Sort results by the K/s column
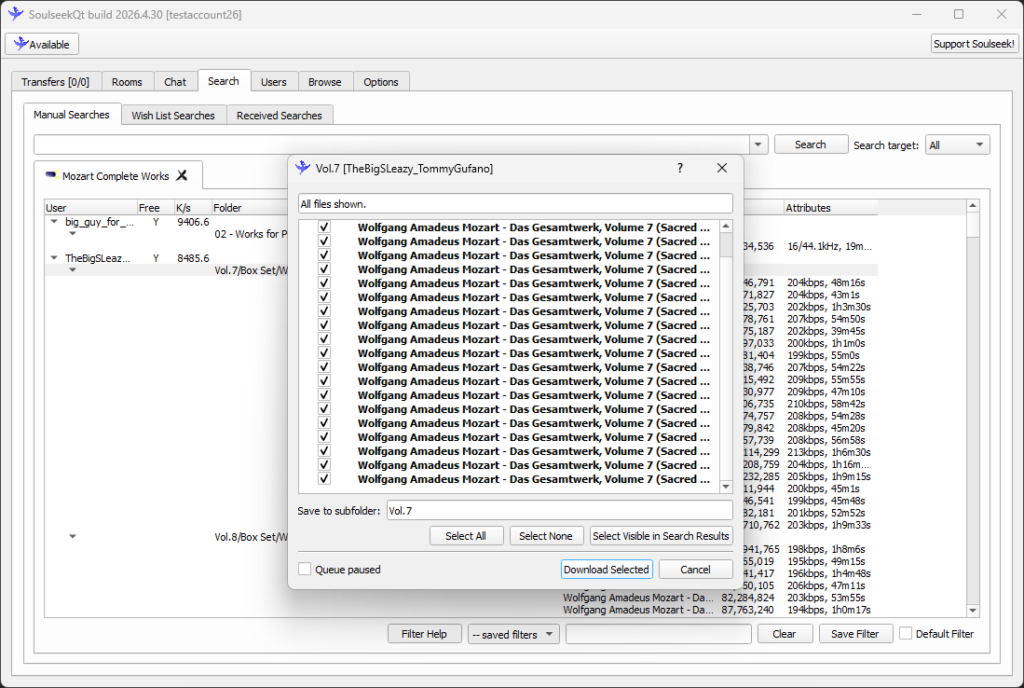The height and width of the screenshot is (688, 1024). tap(193, 208)
